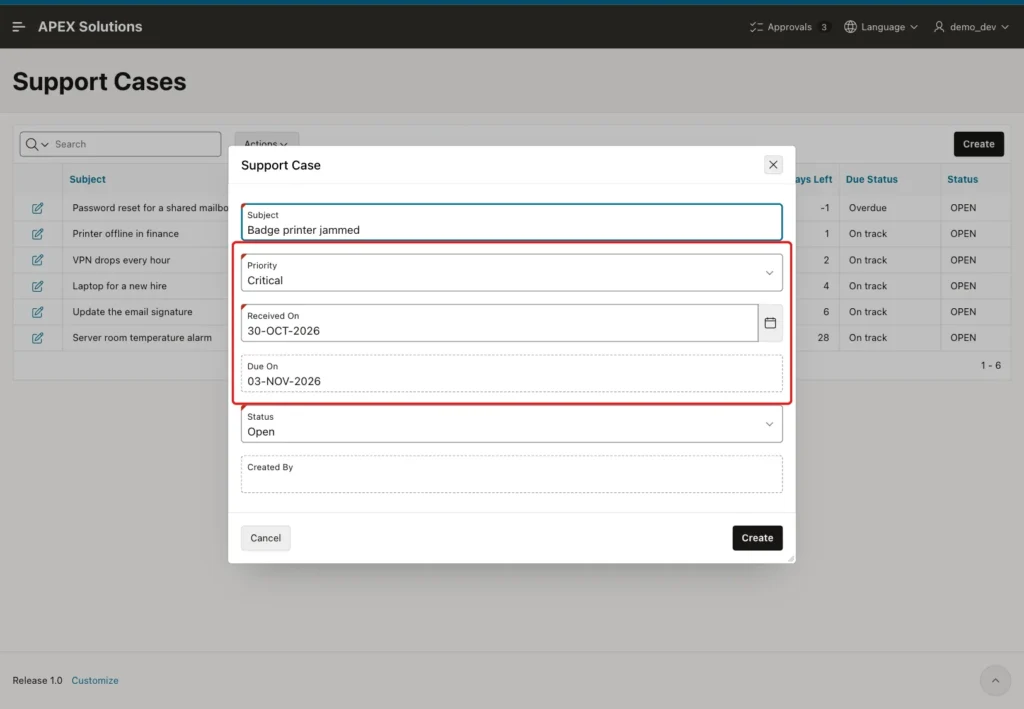This screenshot has height=709, width=1024.
Task: Click Cancel in the dialog
Action: point(265,538)
